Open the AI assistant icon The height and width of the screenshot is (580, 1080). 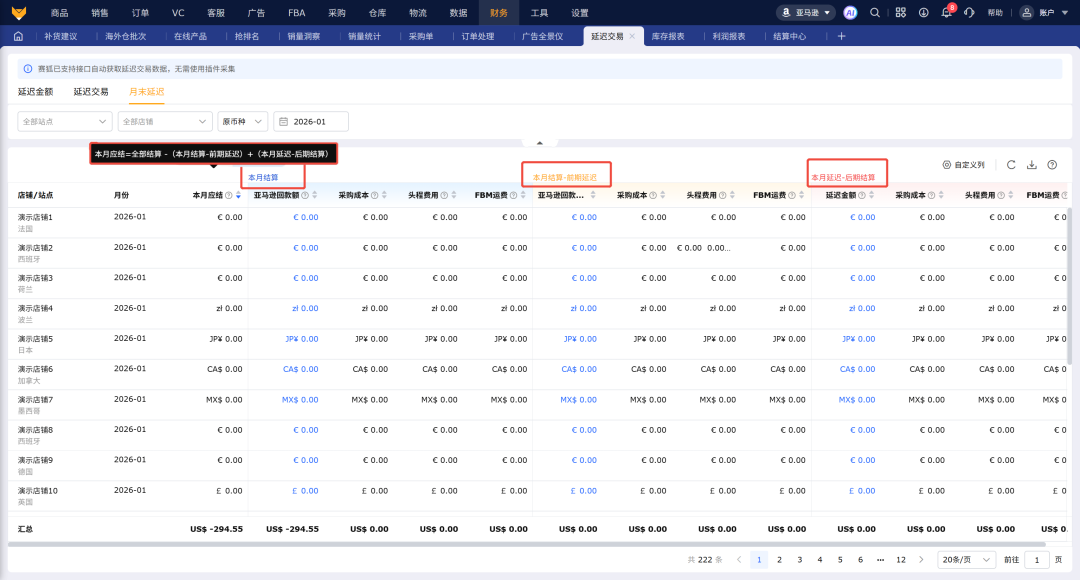point(851,12)
